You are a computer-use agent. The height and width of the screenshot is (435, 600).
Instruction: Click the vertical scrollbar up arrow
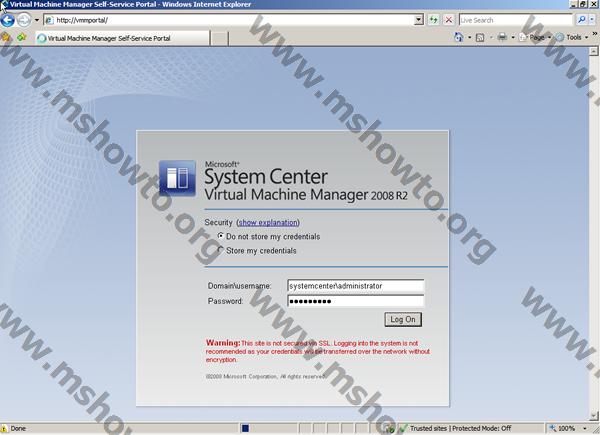point(593,51)
